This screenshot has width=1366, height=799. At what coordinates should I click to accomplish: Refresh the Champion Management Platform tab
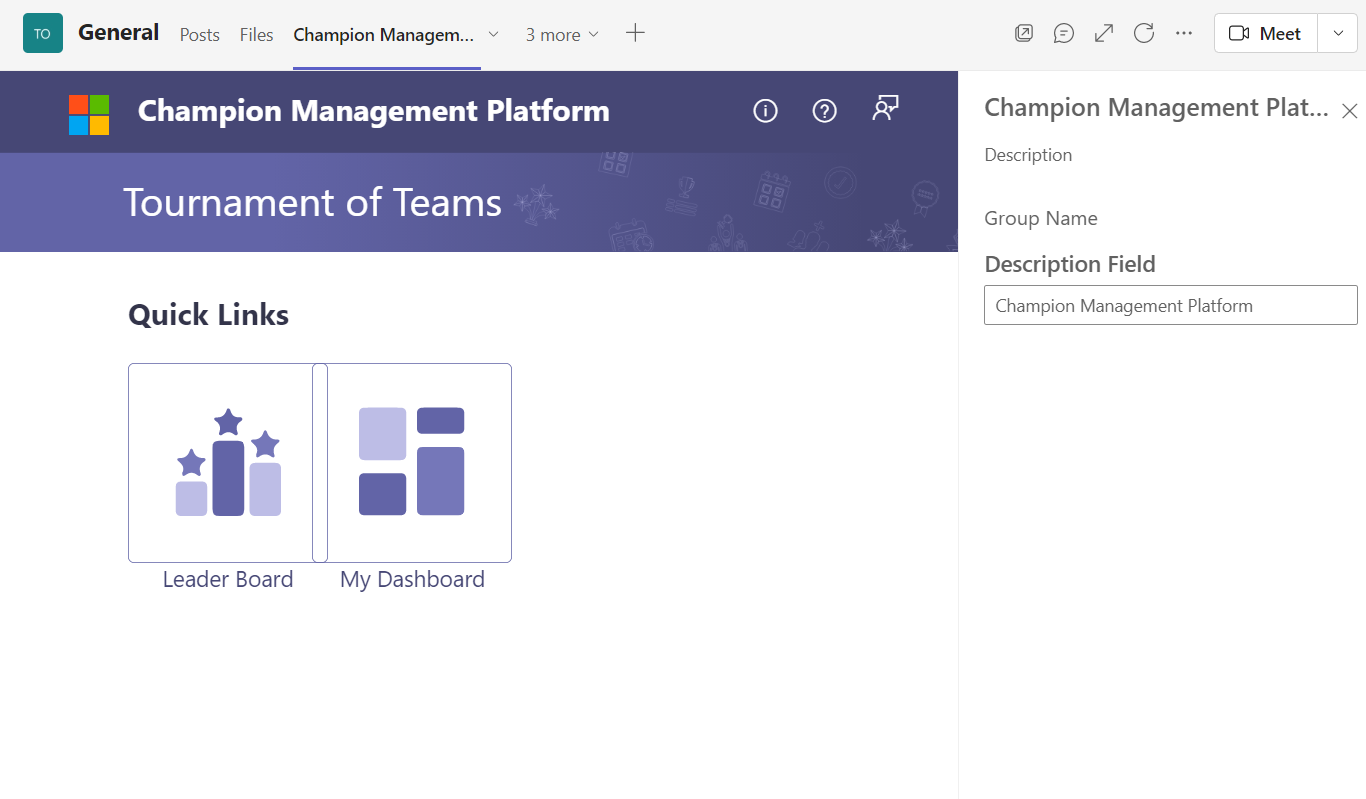click(1143, 32)
